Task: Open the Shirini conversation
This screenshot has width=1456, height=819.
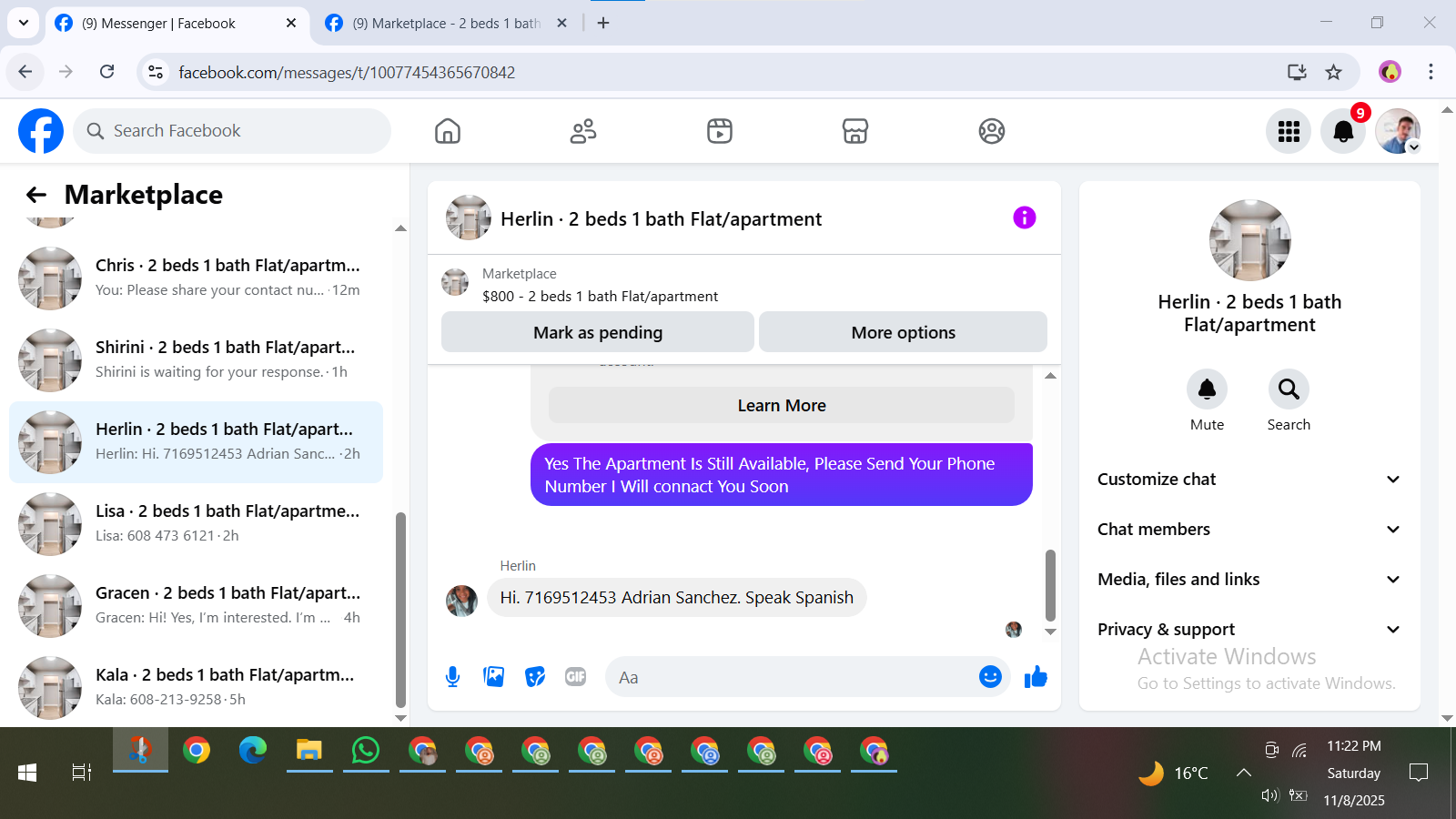Action: coord(196,359)
